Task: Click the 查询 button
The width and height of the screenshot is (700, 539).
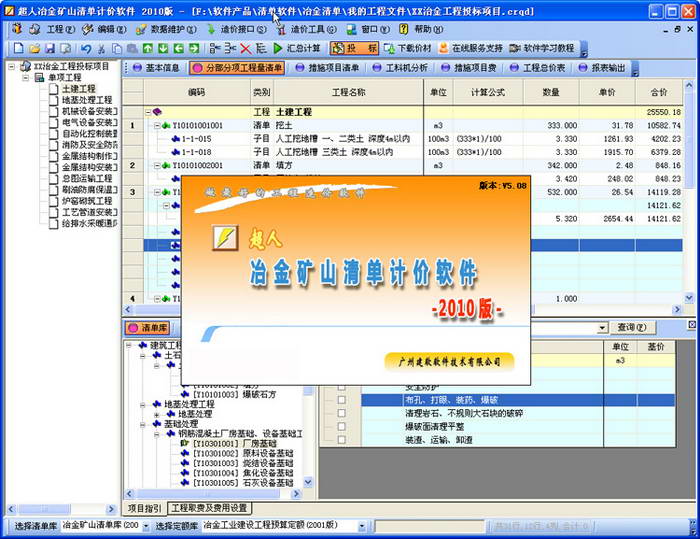Action: point(632,328)
